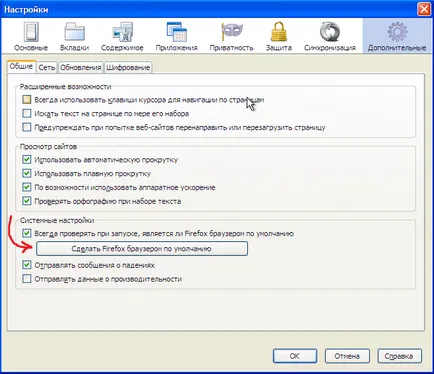Switch to the Шифрование tab
The image size is (434, 374).
click(128, 67)
